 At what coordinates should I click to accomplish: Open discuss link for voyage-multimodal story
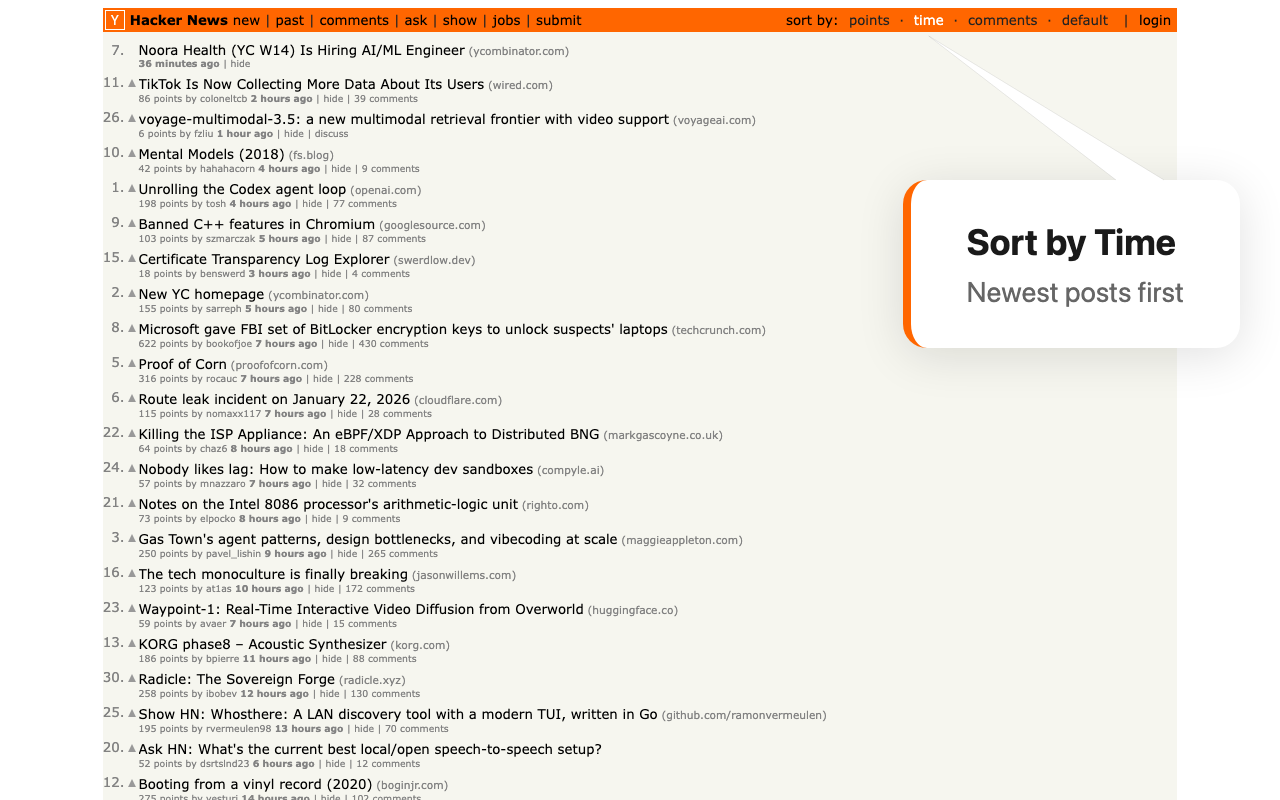point(332,134)
